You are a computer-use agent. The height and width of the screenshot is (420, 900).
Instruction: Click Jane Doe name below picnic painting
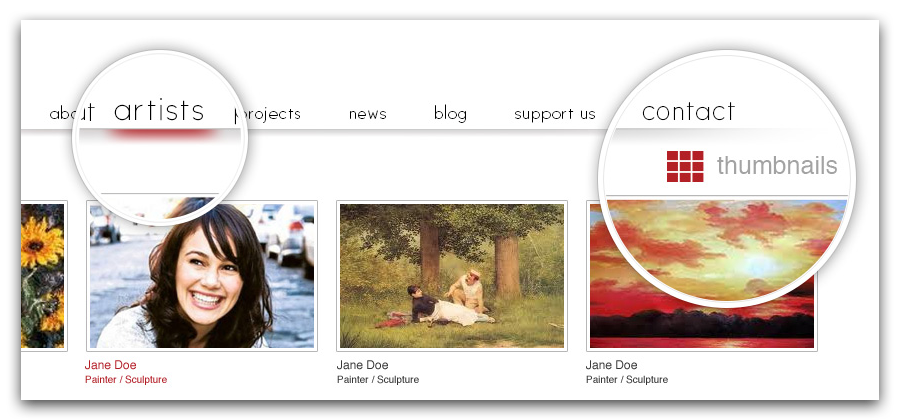362,365
